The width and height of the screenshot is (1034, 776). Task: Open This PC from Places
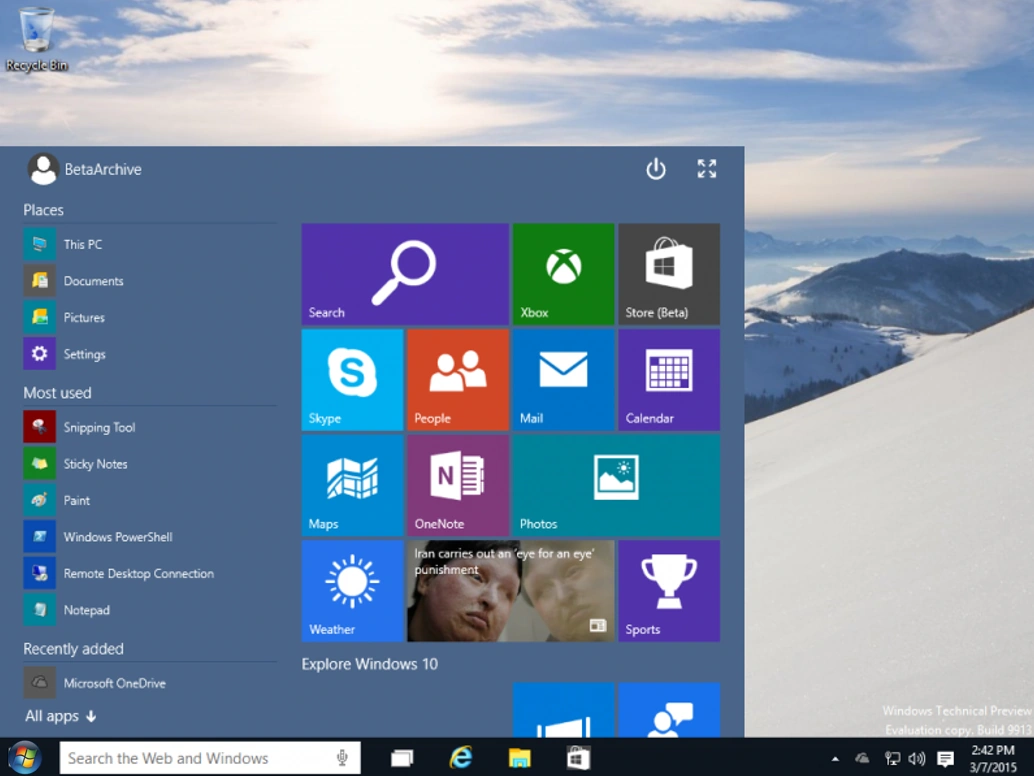coord(150,244)
